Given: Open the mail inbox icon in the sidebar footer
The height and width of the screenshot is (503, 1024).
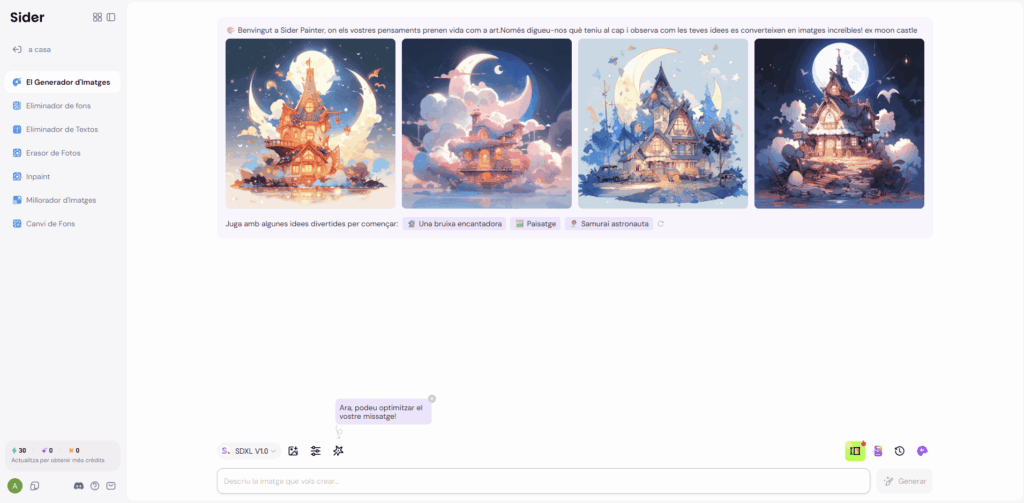Looking at the screenshot, I should 111,486.
